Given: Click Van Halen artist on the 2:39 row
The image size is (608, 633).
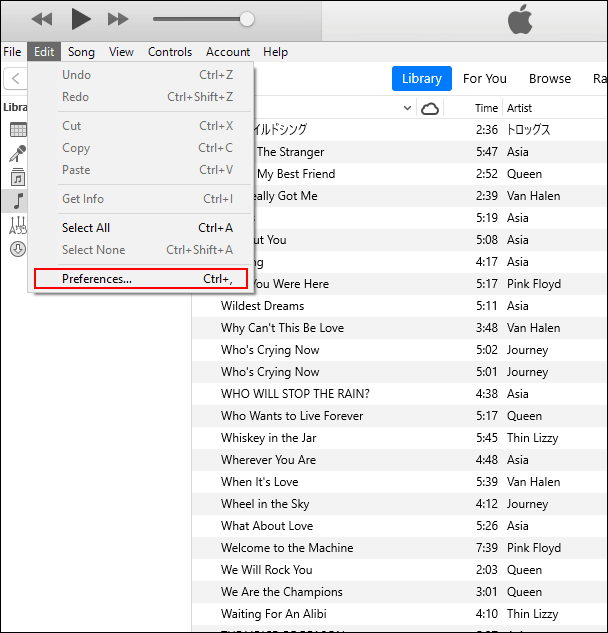Looking at the screenshot, I should click(533, 196).
